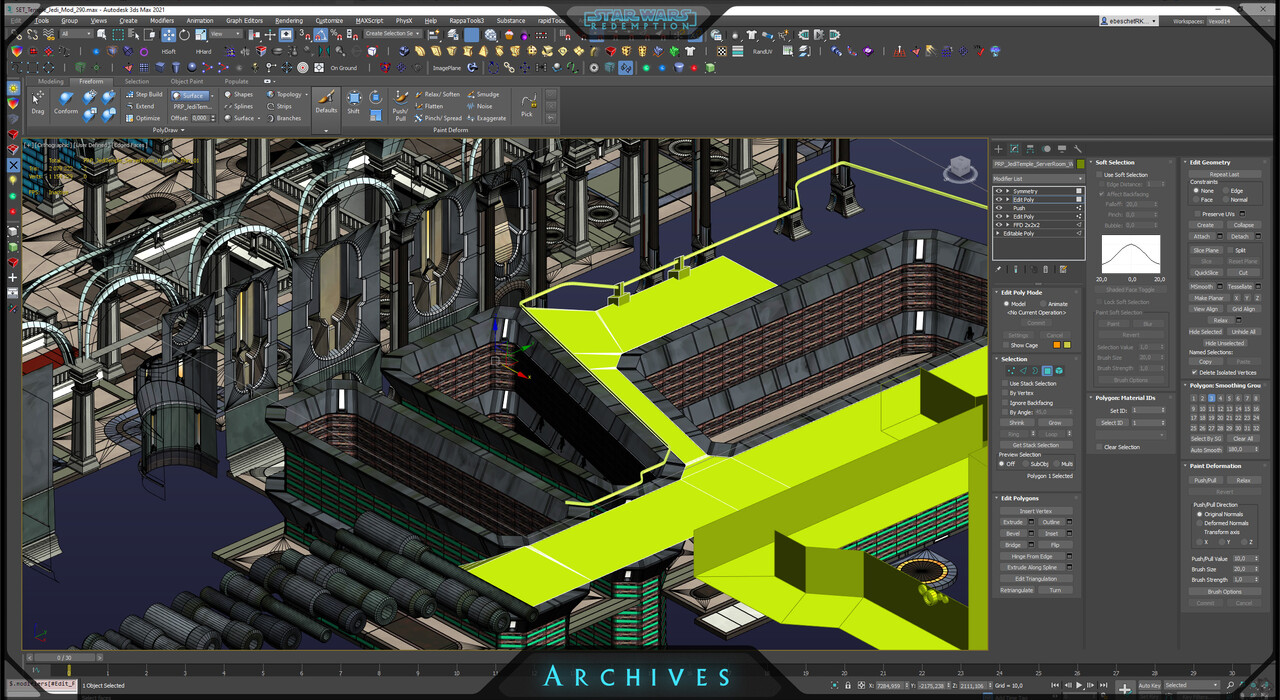Expand the Editable Poly stack entry
This screenshot has height=700, width=1280.
coord(999,233)
